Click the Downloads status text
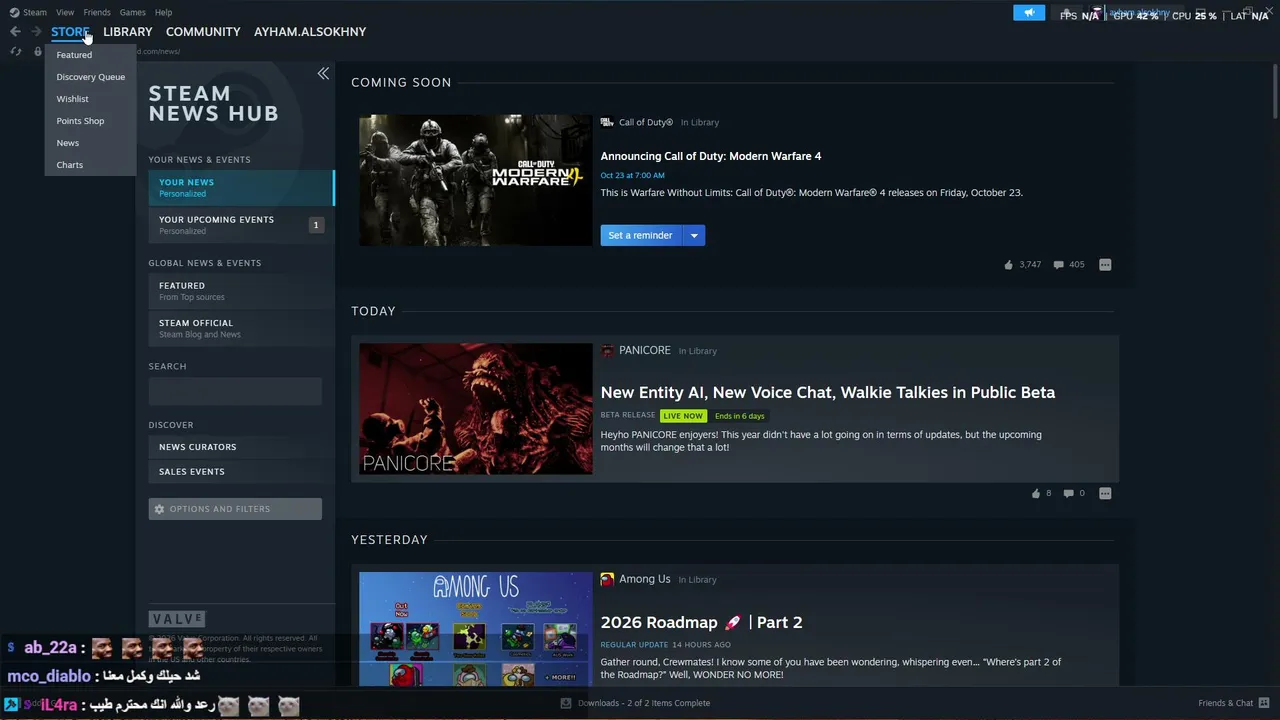The image size is (1280, 720). [644, 703]
